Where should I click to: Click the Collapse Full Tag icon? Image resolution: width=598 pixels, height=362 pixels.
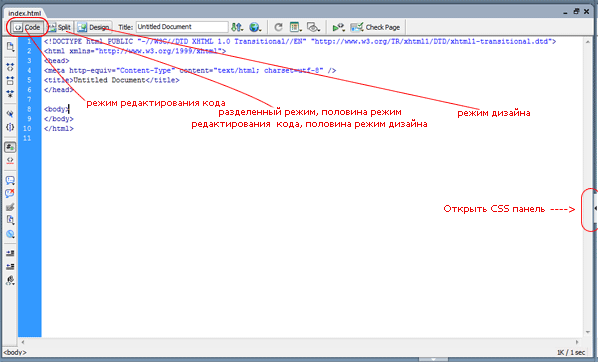pyautogui.click(x=10, y=68)
